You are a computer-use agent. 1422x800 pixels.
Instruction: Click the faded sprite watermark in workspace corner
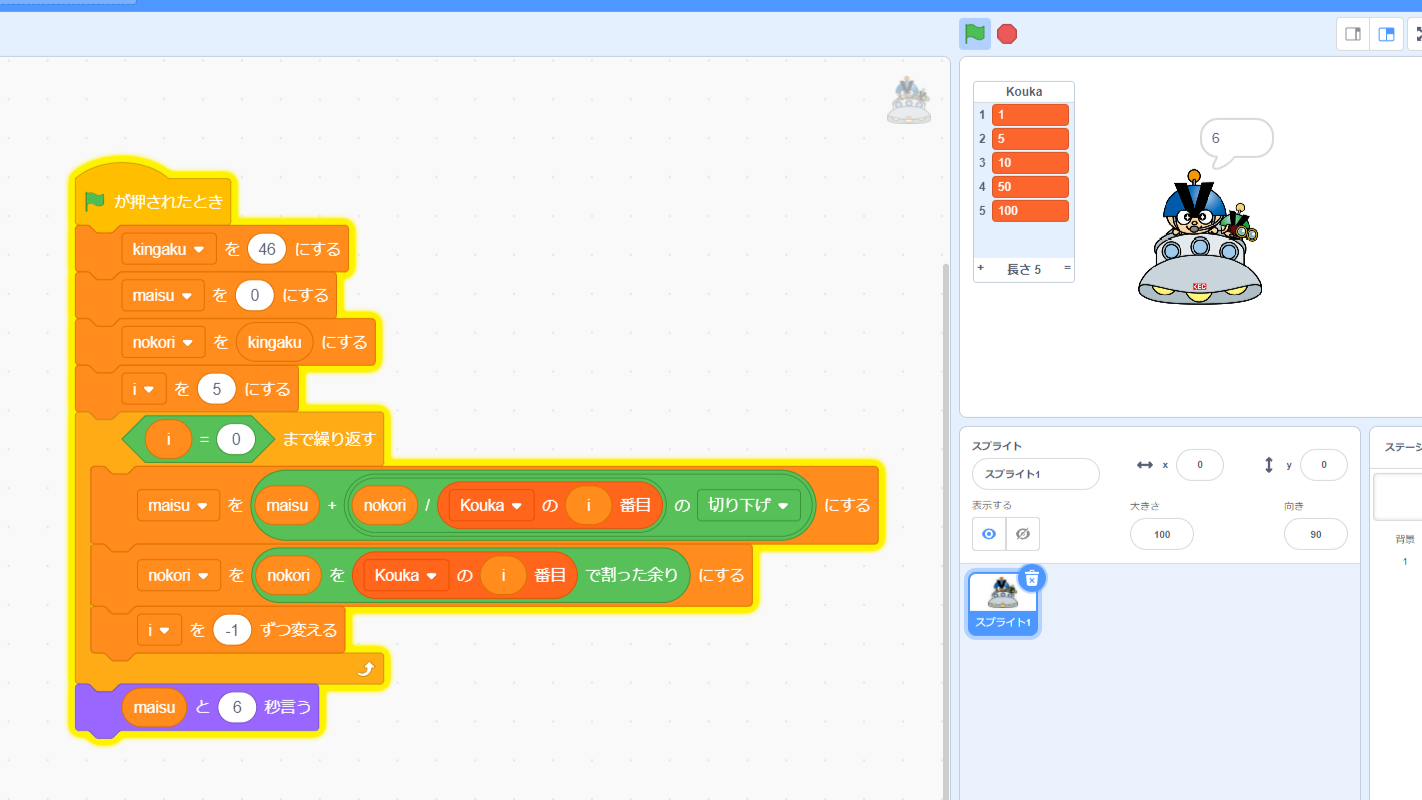click(908, 100)
